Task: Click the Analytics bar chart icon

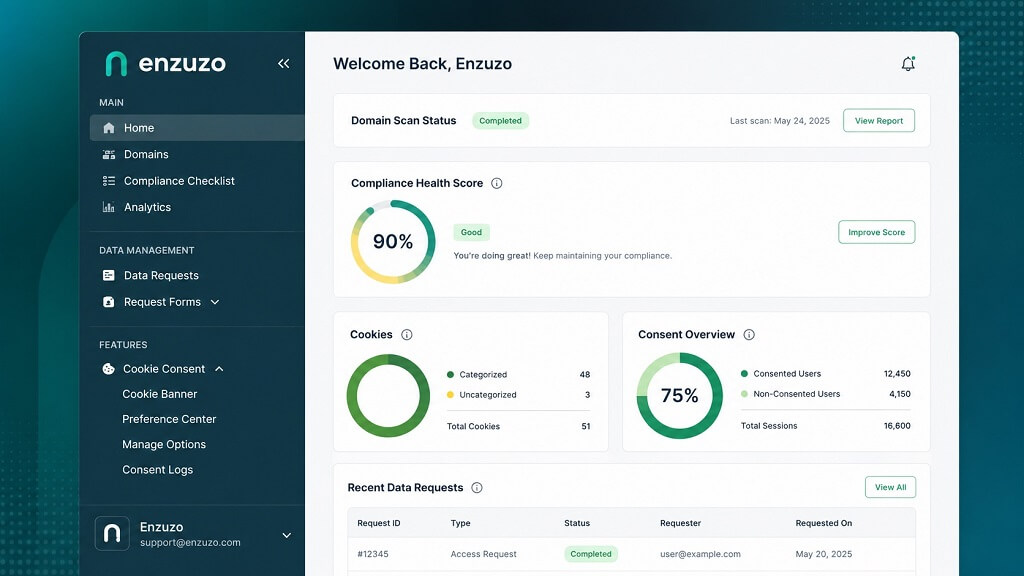Action: click(108, 207)
